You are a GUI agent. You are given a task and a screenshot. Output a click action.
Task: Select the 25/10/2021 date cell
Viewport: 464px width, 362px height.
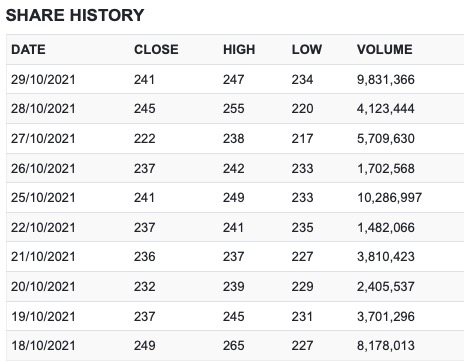(x=43, y=198)
